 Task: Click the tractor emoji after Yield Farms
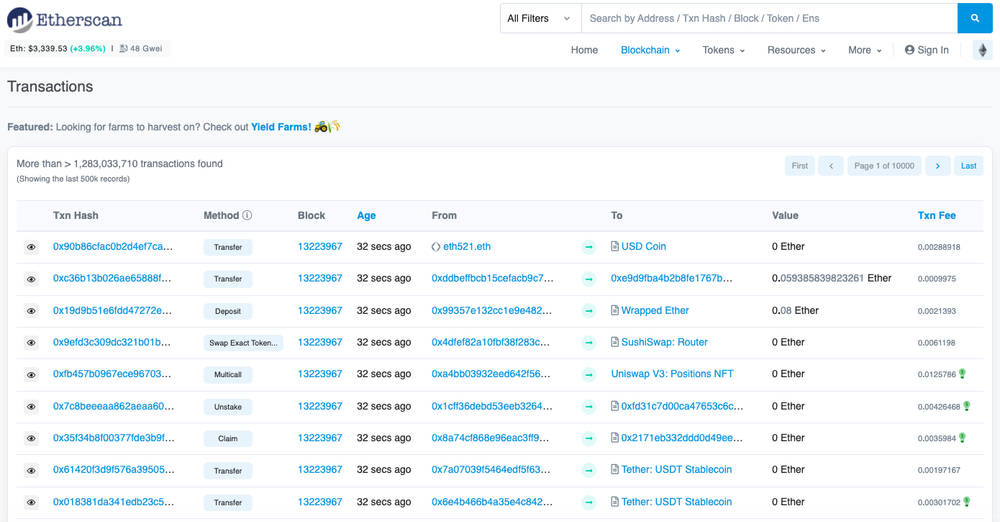pos(321,126)
